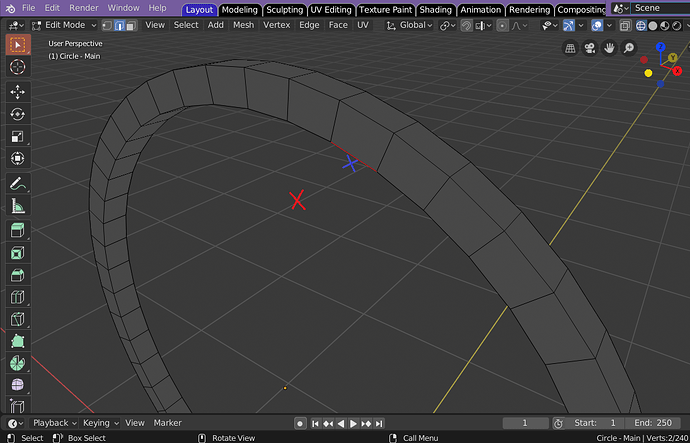Toggle orthographic/perspective grid view button
This screenshot has height=443, width=690.
570,48
